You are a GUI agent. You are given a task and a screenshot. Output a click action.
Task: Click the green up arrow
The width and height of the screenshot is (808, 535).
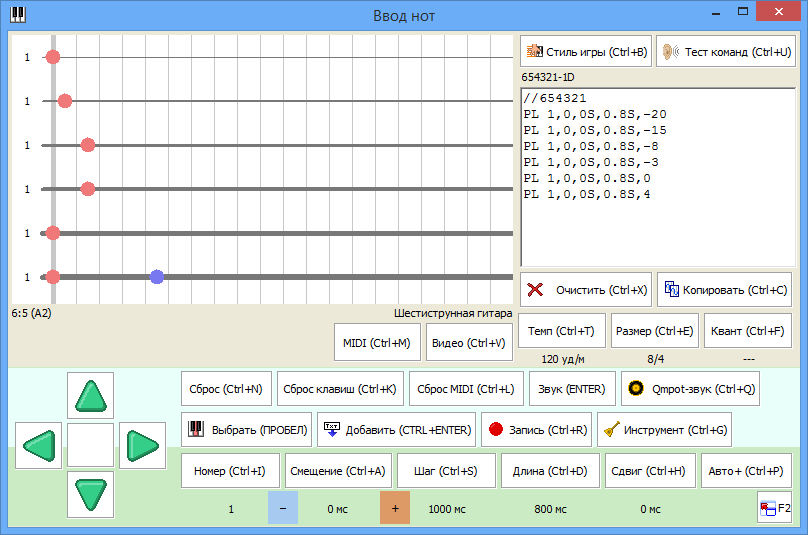click(x=91, y=396)
